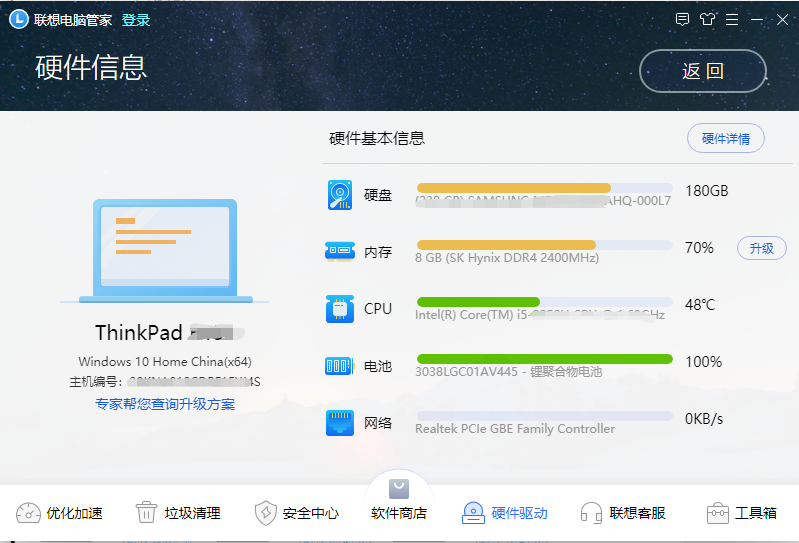Viewport: 799px width, 543px height.
Task: Click the network (网络) icon
Action: click(340, 423)
